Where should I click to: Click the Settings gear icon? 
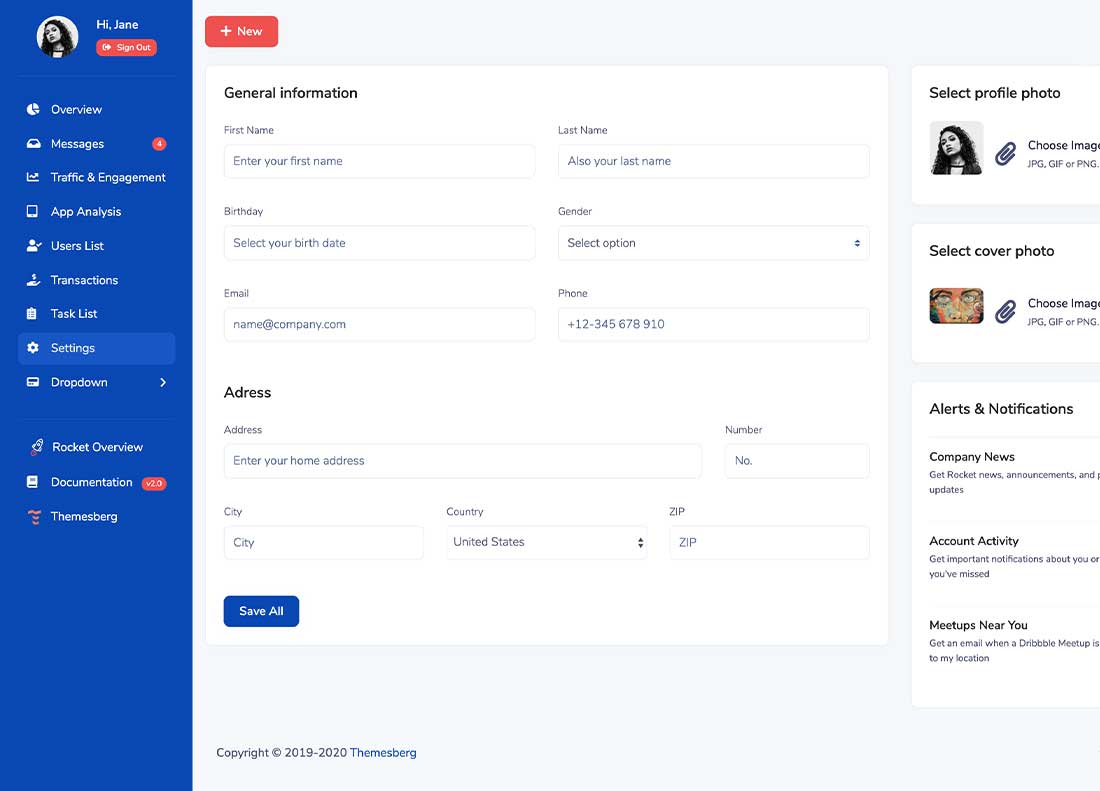tap(33, 347)
